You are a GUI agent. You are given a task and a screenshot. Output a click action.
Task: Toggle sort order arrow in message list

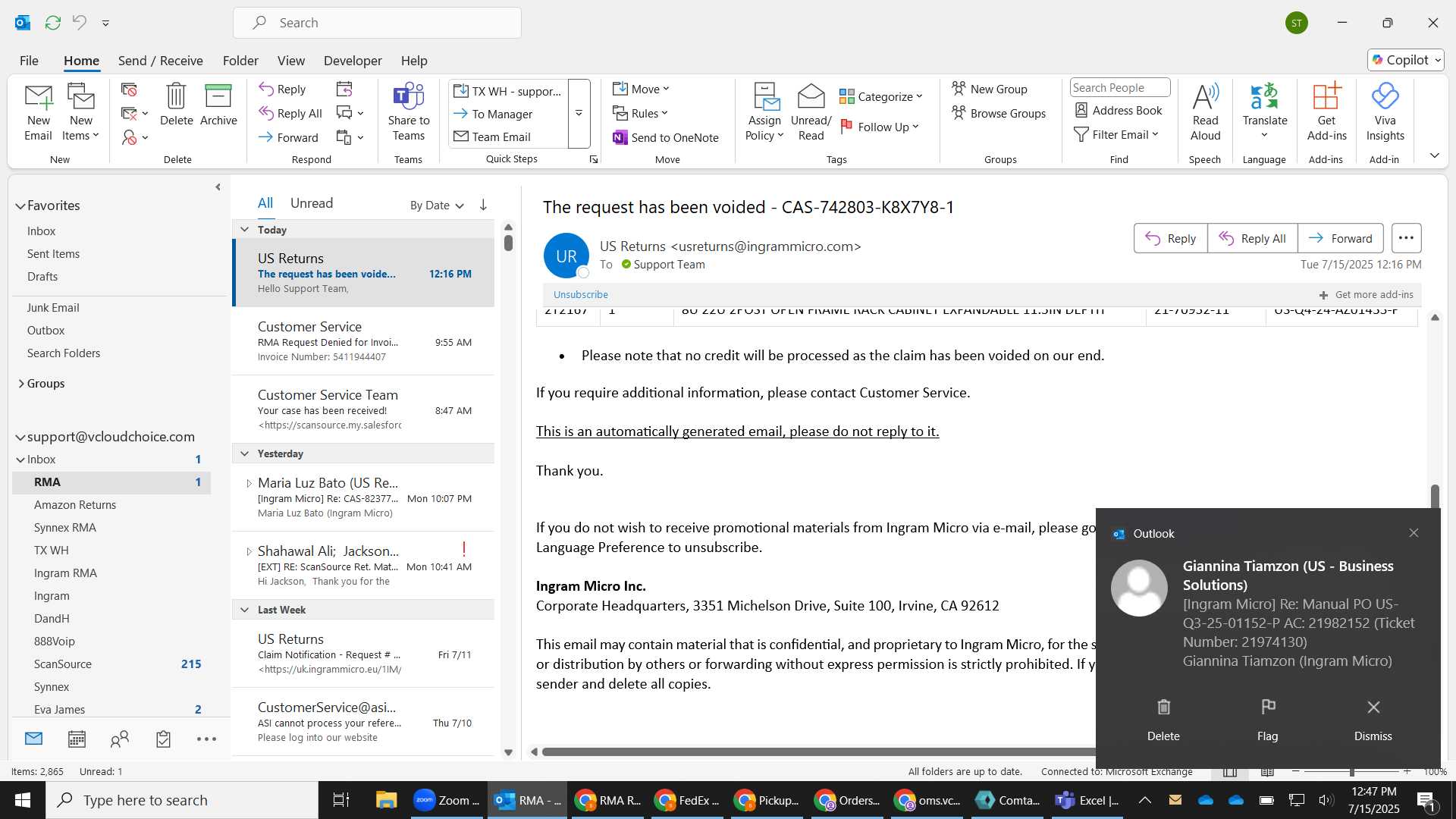point(483,205)
